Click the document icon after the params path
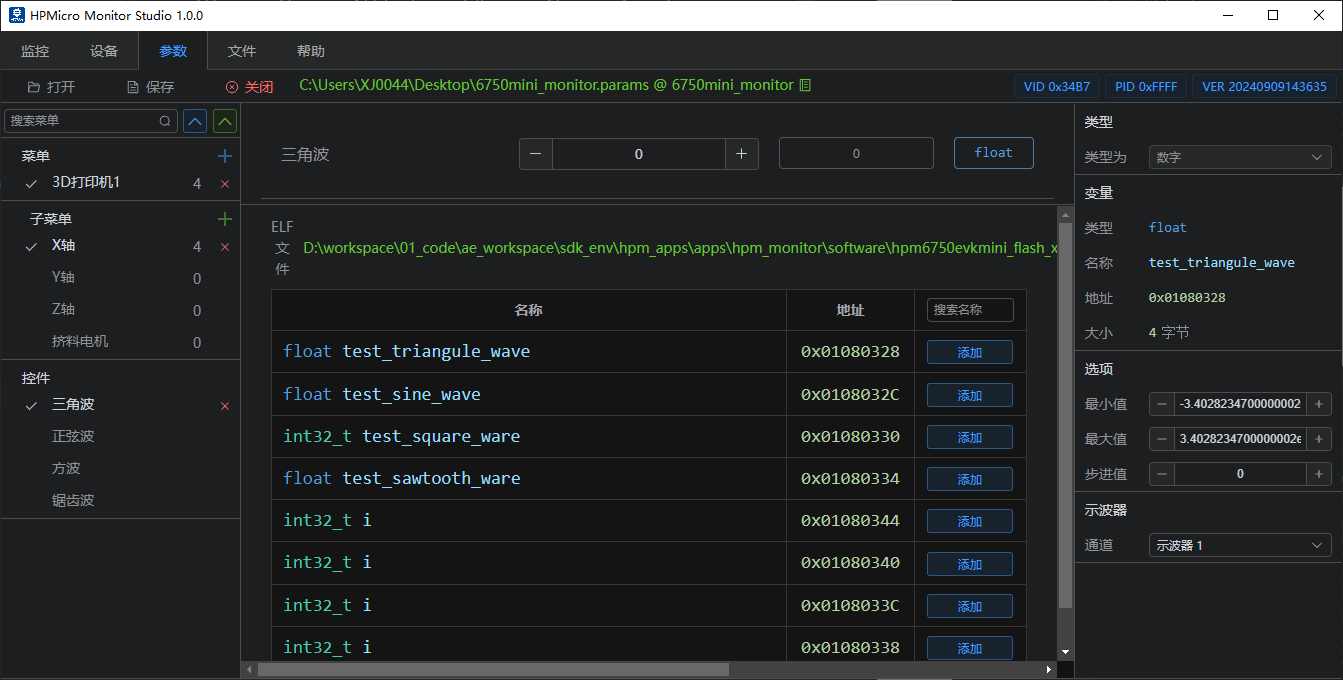1343x680 pixels. click(805, 85)
